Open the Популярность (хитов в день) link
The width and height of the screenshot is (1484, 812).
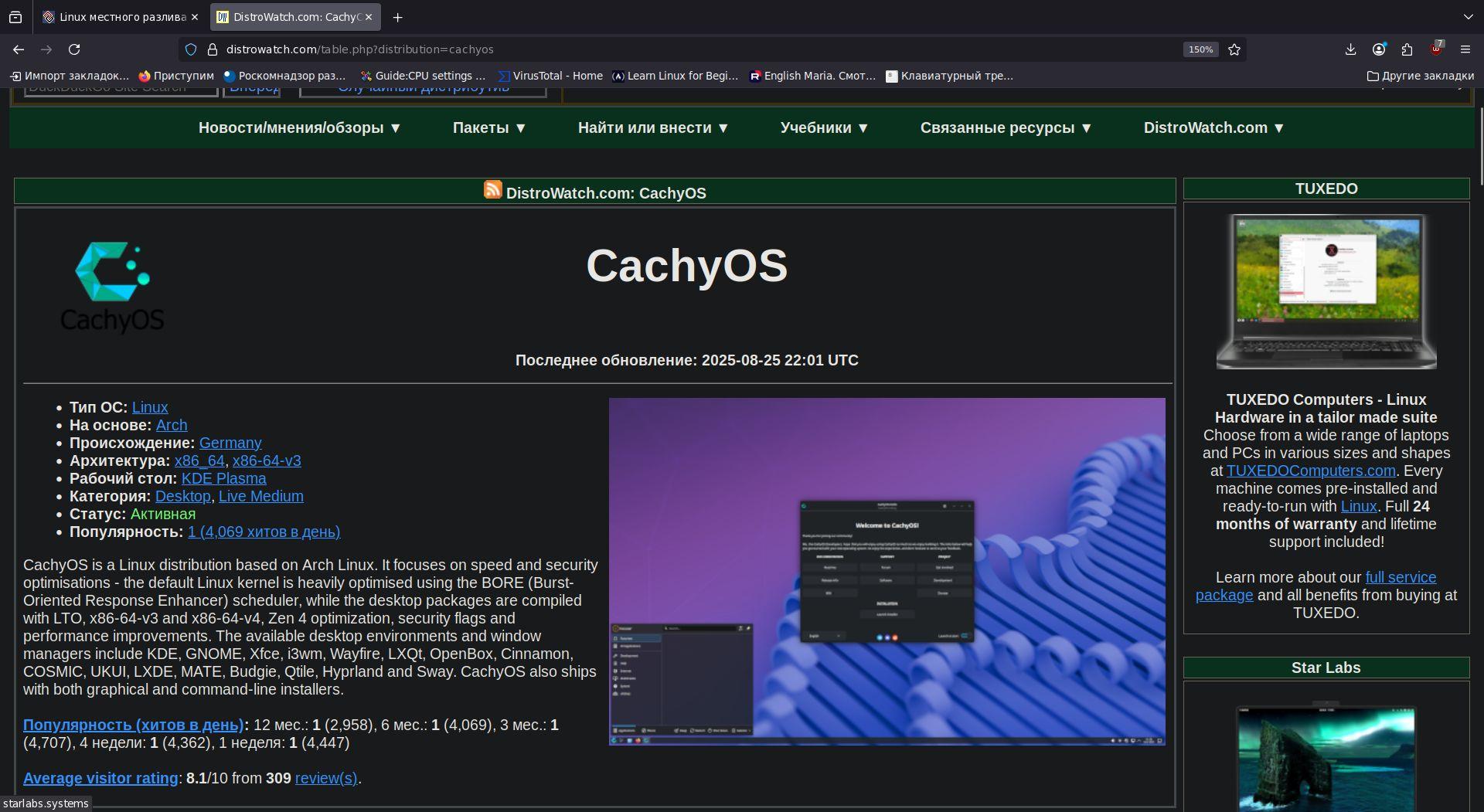tap(134, 725)
